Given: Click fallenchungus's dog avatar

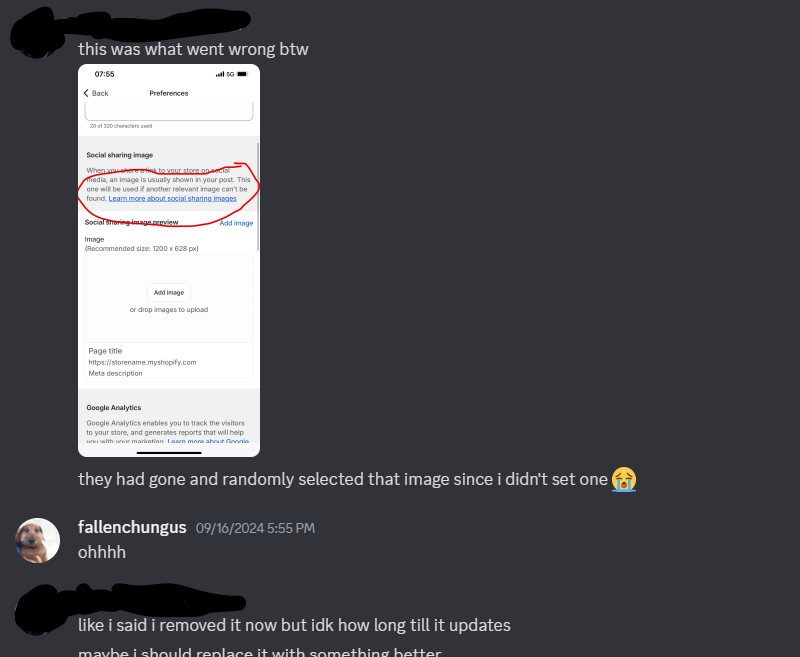Looking at the screenshot, I should click(38, 541).
